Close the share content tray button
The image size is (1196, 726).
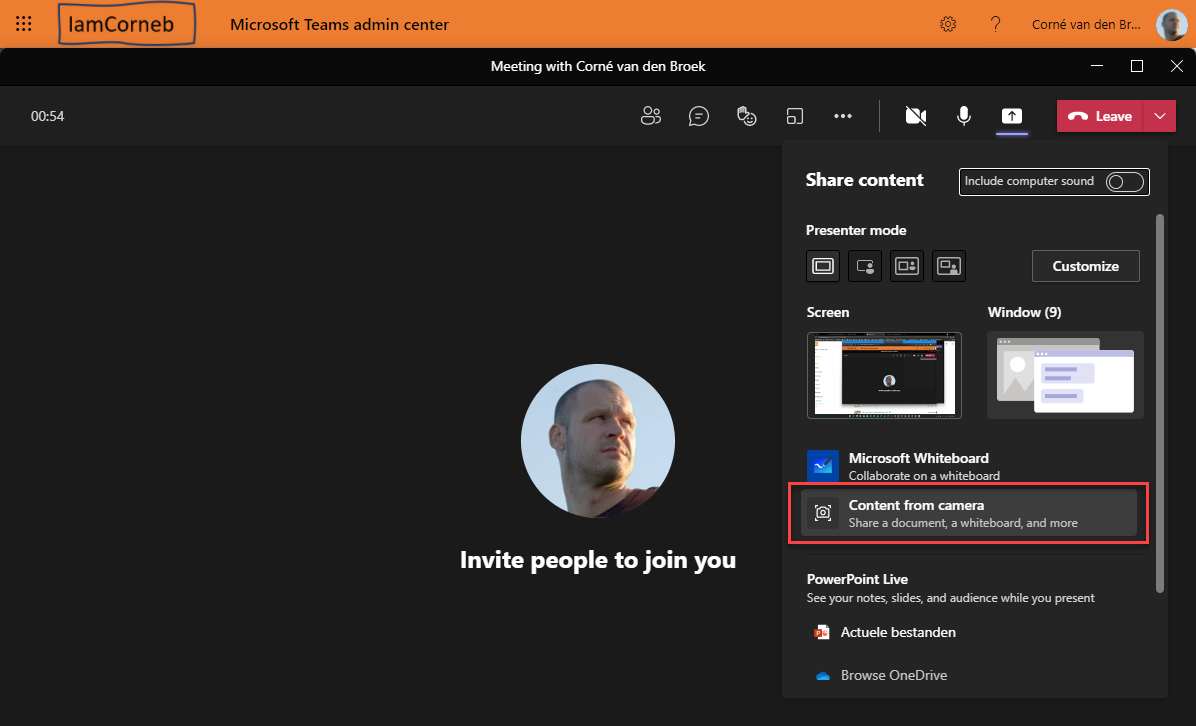[1011, 116]
